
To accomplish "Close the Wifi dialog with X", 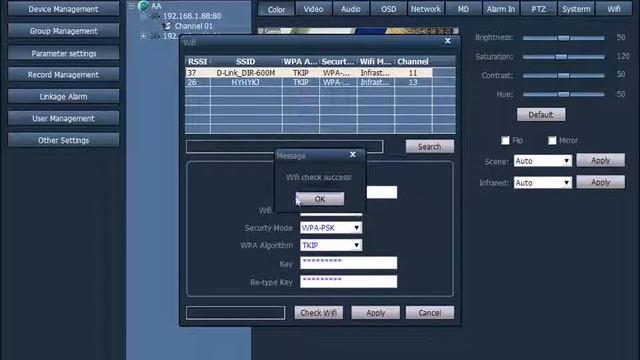I will click(448, 41).
